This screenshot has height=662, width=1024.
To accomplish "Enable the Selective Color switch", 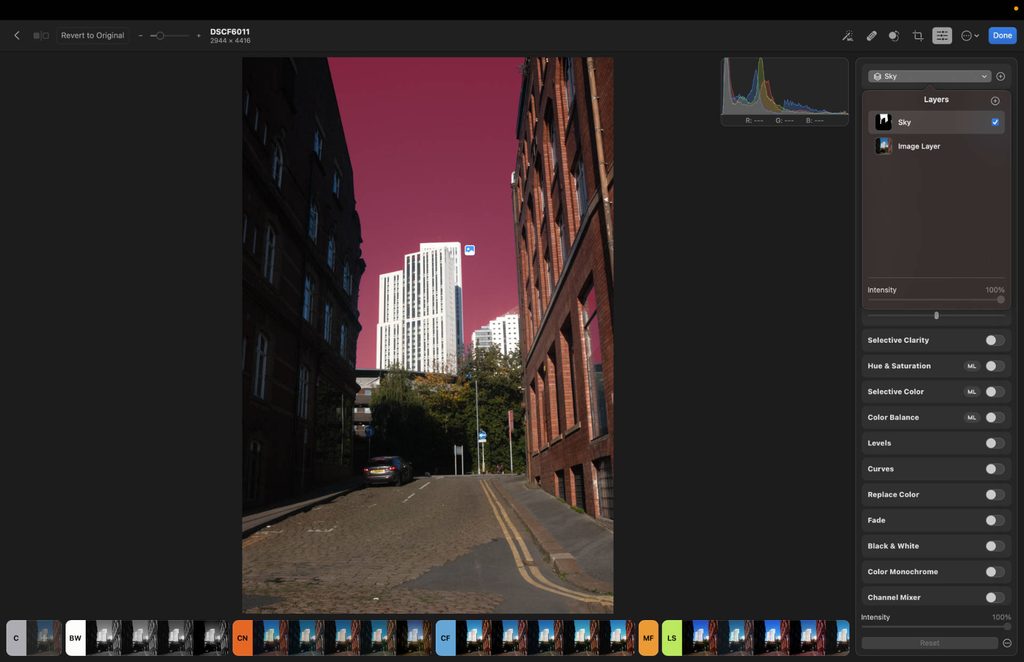I will [x=995, y=392].
